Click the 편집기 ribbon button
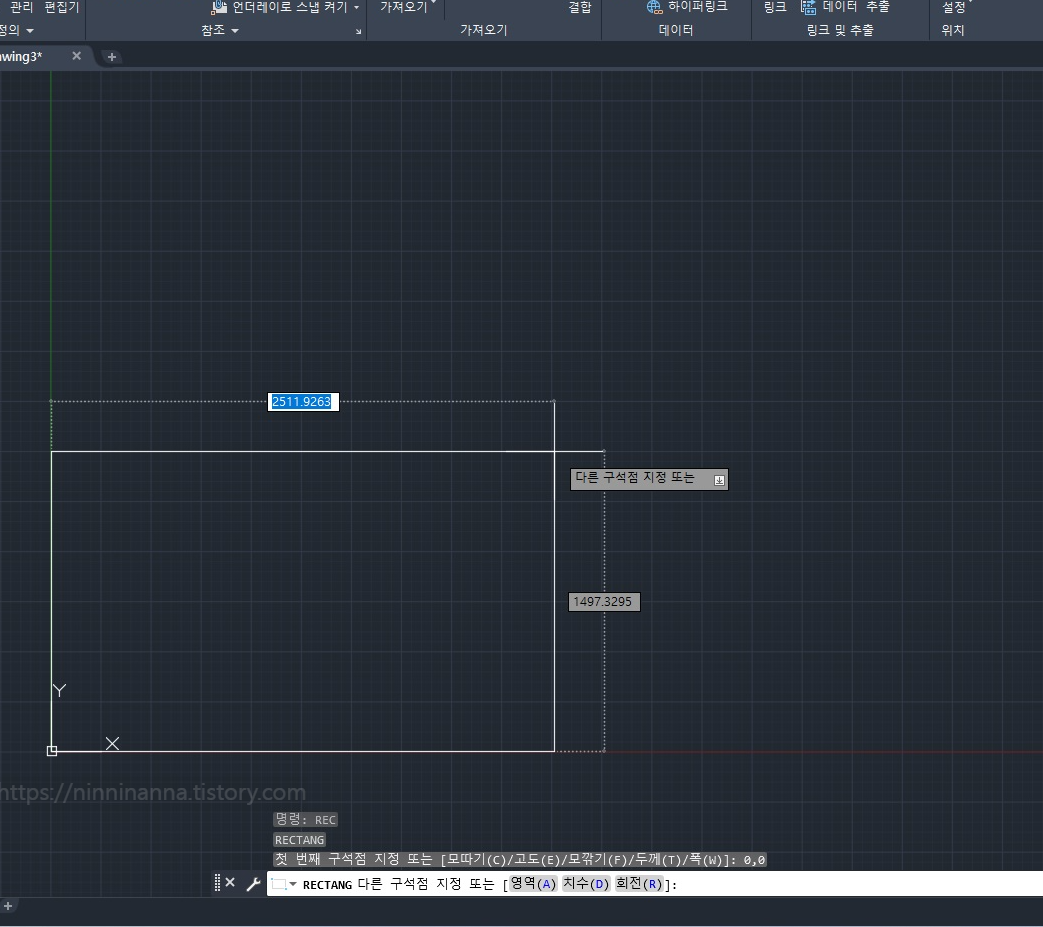This screenshot has width=1043, height=927. coord(61,7)
